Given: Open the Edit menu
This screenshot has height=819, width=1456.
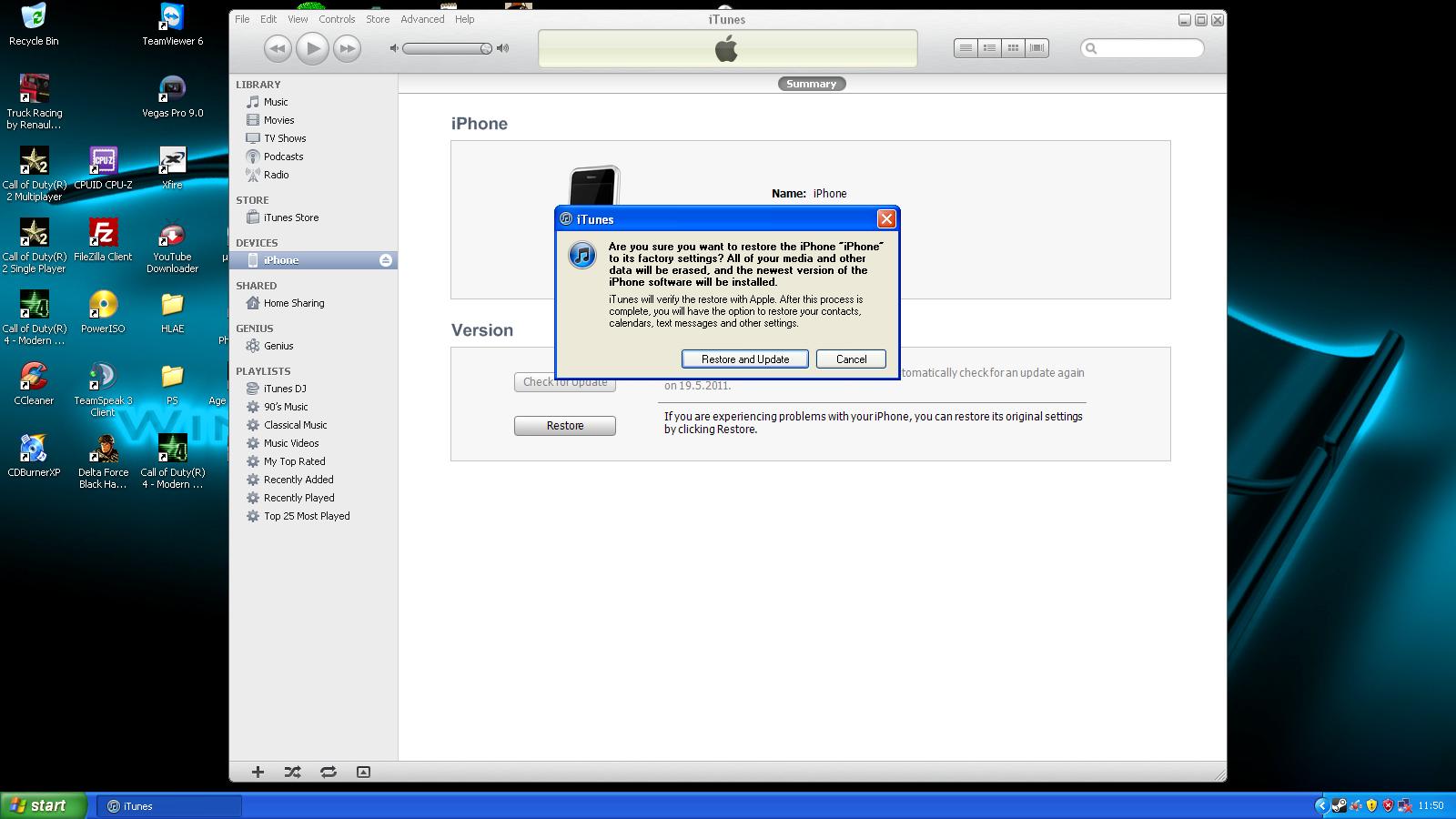Looking at the screenshot, I should 268,19.
